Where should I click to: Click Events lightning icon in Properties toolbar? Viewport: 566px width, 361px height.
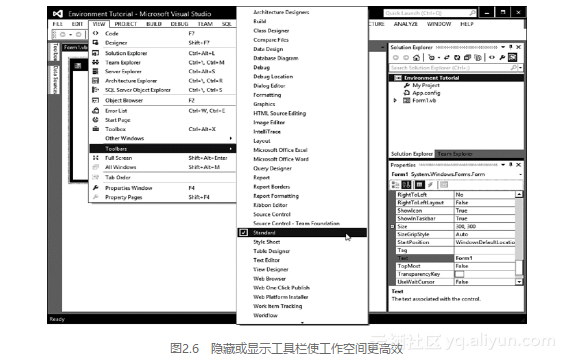[430, 185]
